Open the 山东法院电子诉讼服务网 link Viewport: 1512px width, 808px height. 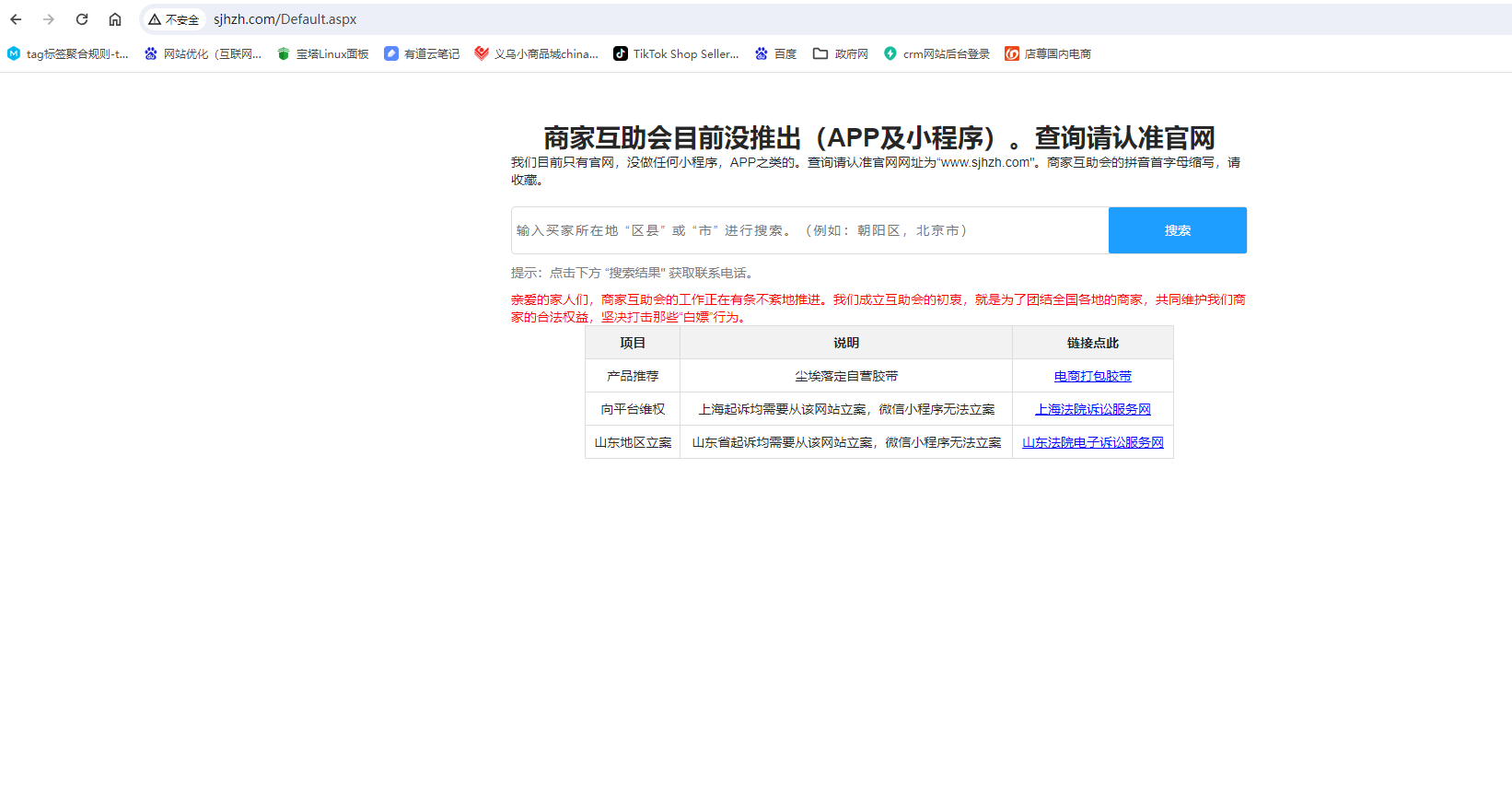pos(1093,442)
